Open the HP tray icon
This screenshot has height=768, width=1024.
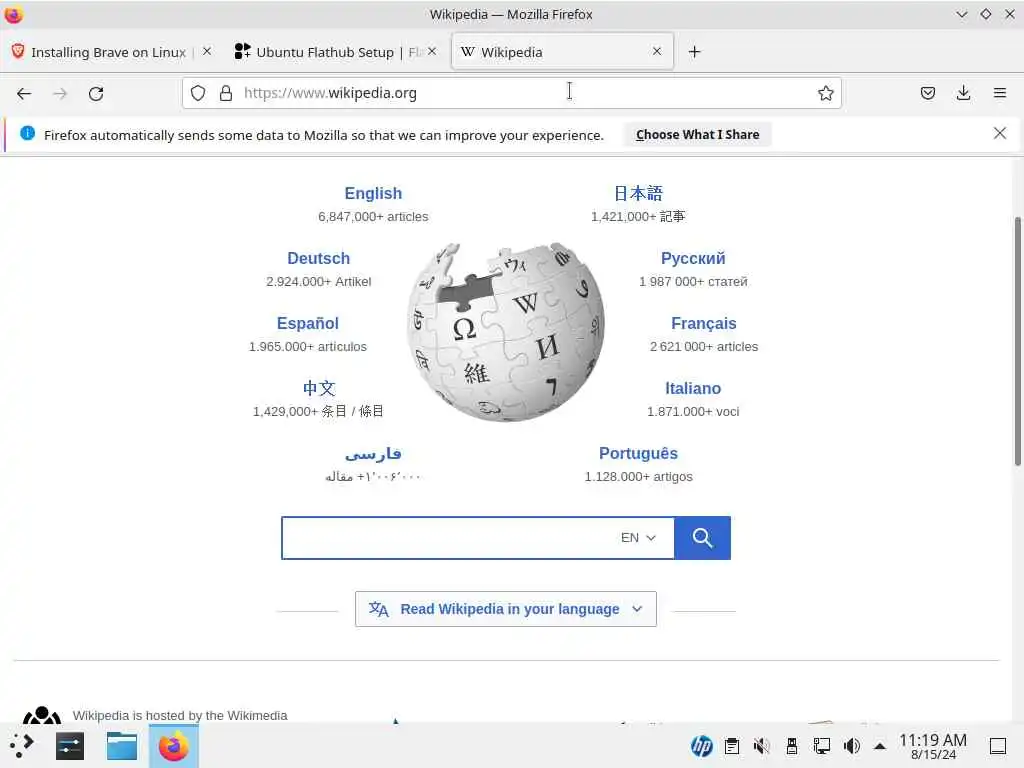tap(701, 746)
